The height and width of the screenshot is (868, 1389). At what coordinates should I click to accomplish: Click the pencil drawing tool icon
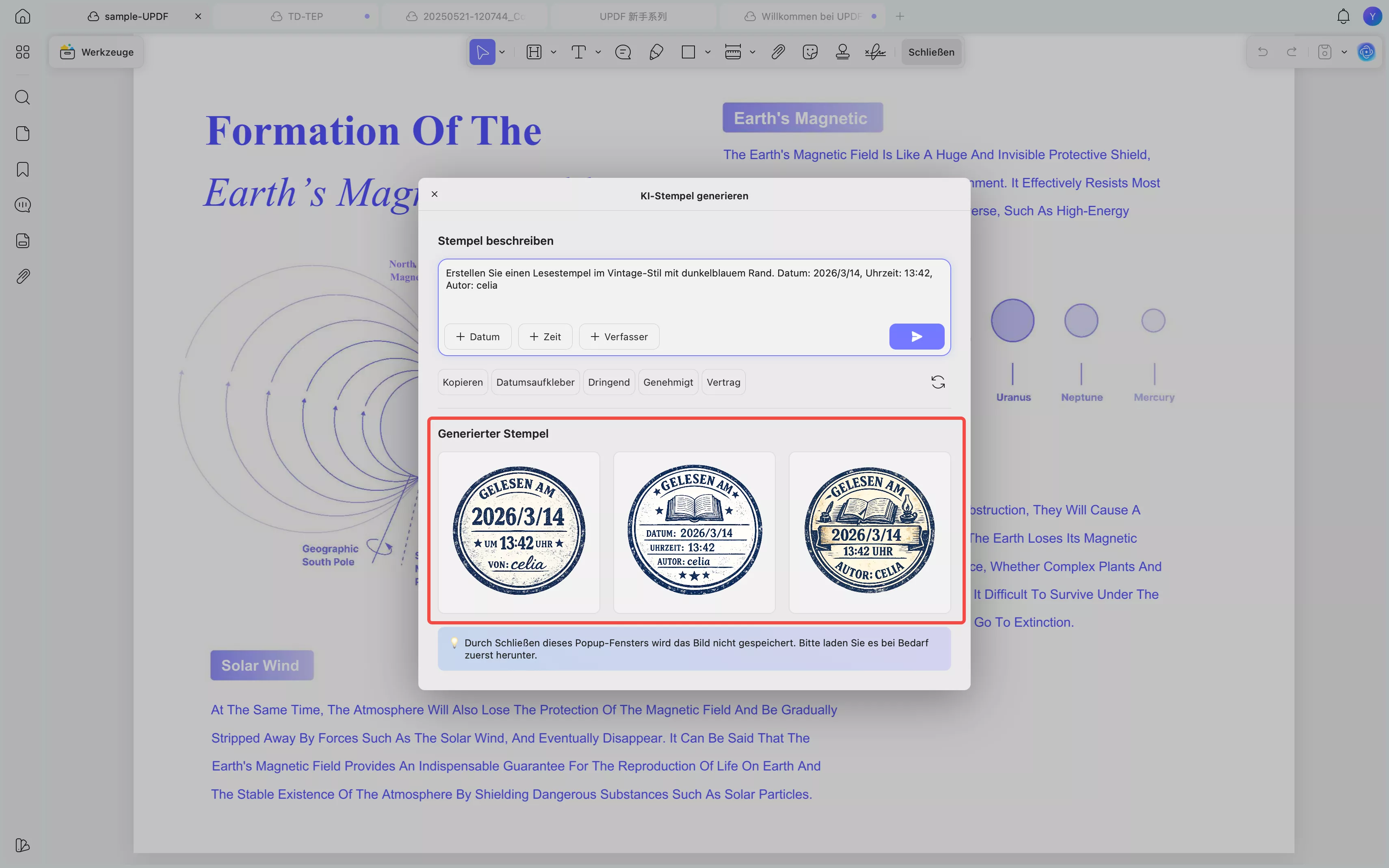pyautogui.click(x=656, y=52)
